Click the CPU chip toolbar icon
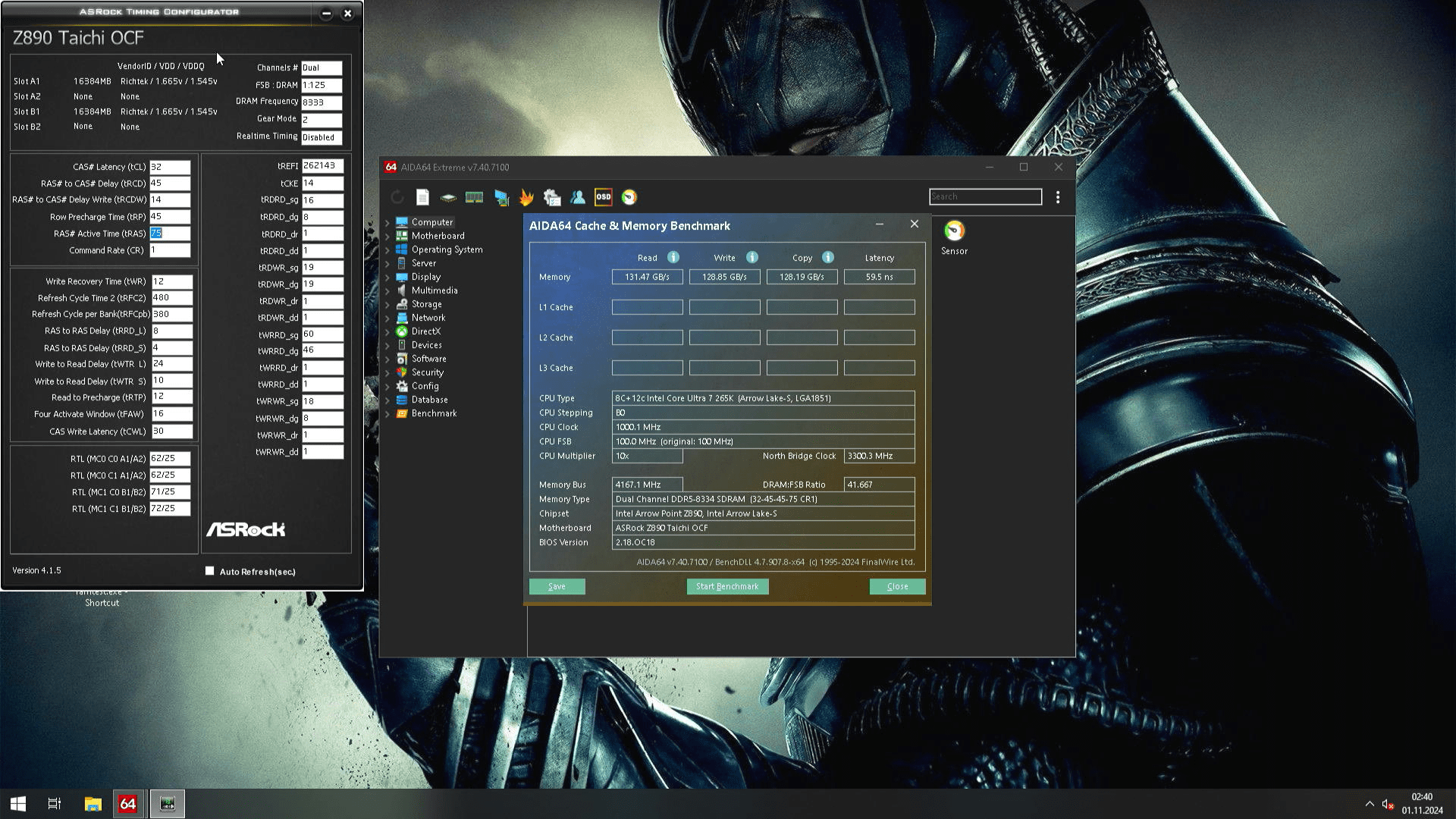This screenshot has width=1456, height=819. pos(448,197)
